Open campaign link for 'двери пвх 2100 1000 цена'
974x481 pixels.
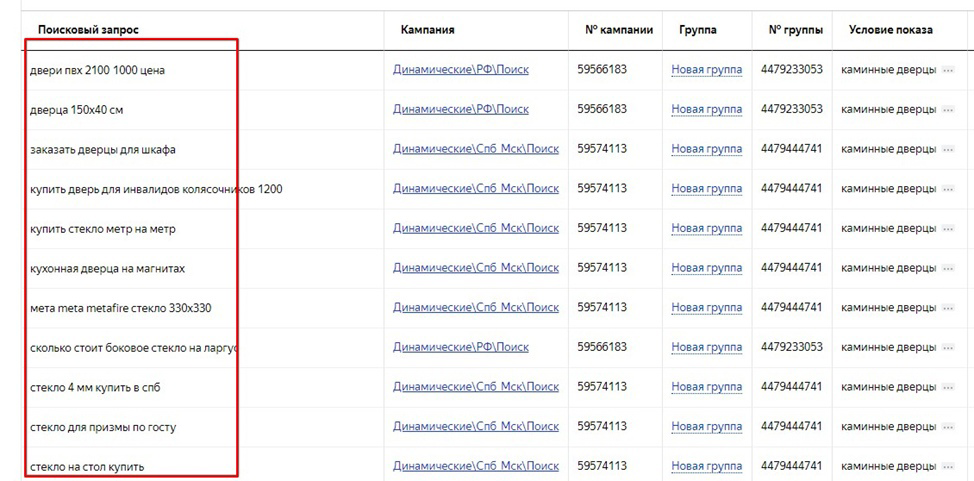[461, 70]
